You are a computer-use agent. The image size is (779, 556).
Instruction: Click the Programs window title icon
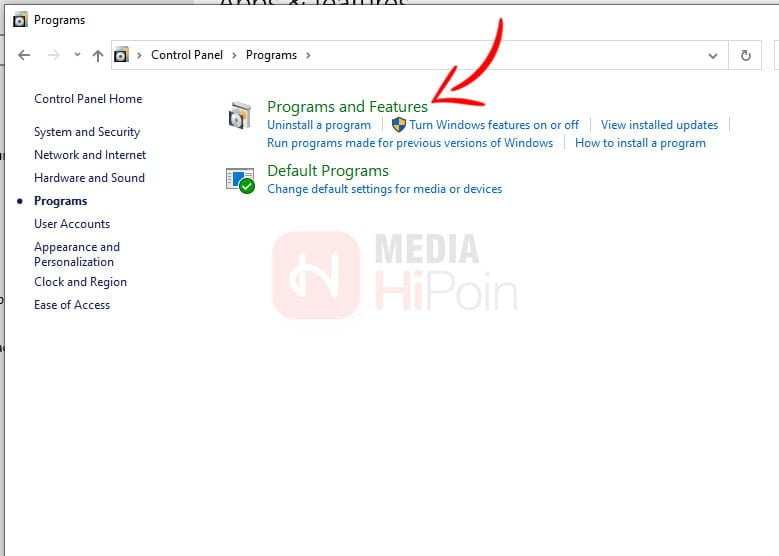(20, 20)
